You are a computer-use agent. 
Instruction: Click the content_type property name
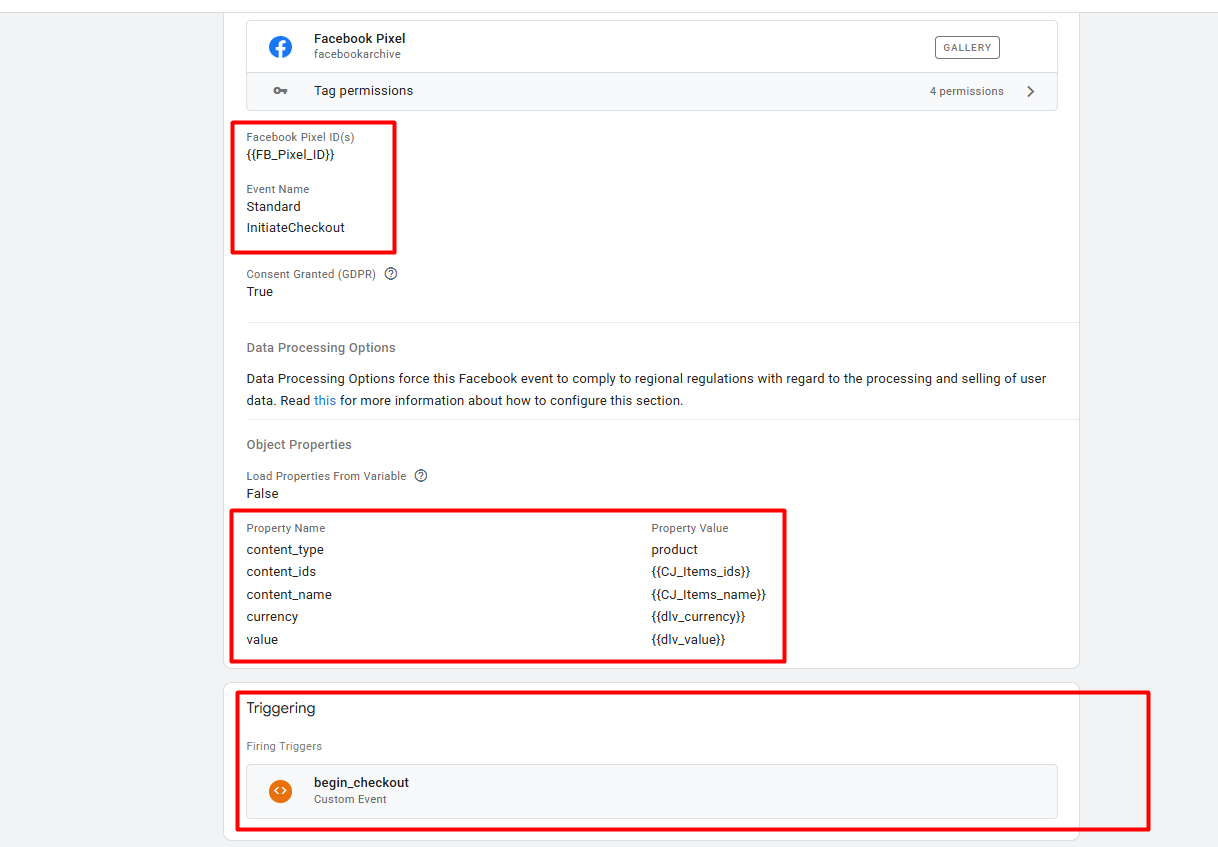[x=285, y=550]
